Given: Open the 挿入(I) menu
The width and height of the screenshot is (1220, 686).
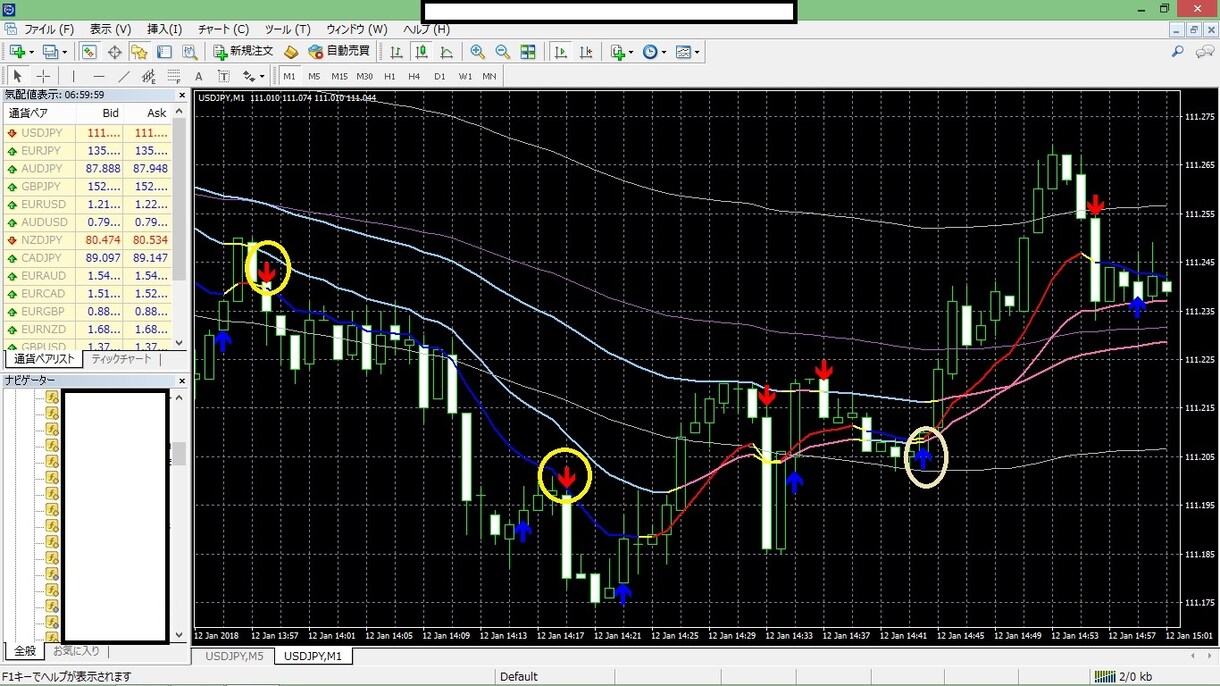Looking at the screenshot, I should [165, 29].
